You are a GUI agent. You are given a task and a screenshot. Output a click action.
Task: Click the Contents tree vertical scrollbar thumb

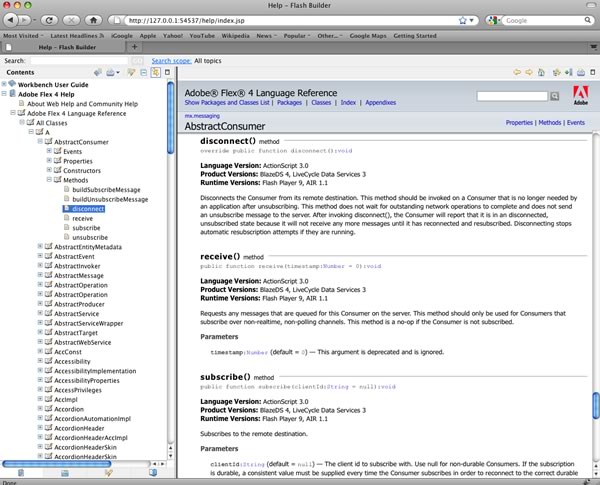[x=171, y=118]
